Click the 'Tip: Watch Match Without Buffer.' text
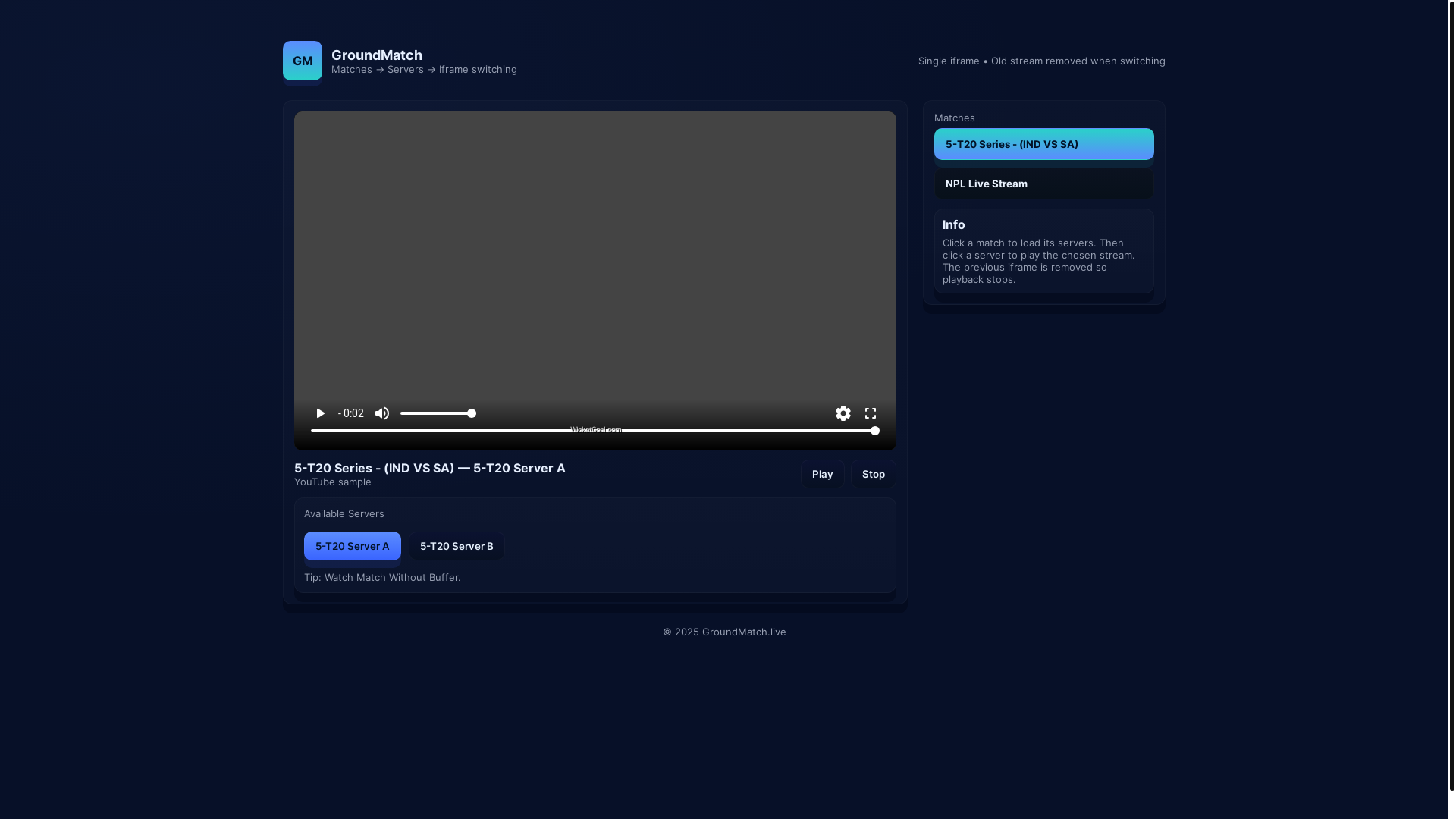The height and width of the screenshot is (819, 1456). pyautogui.click(x=382, y=578)
